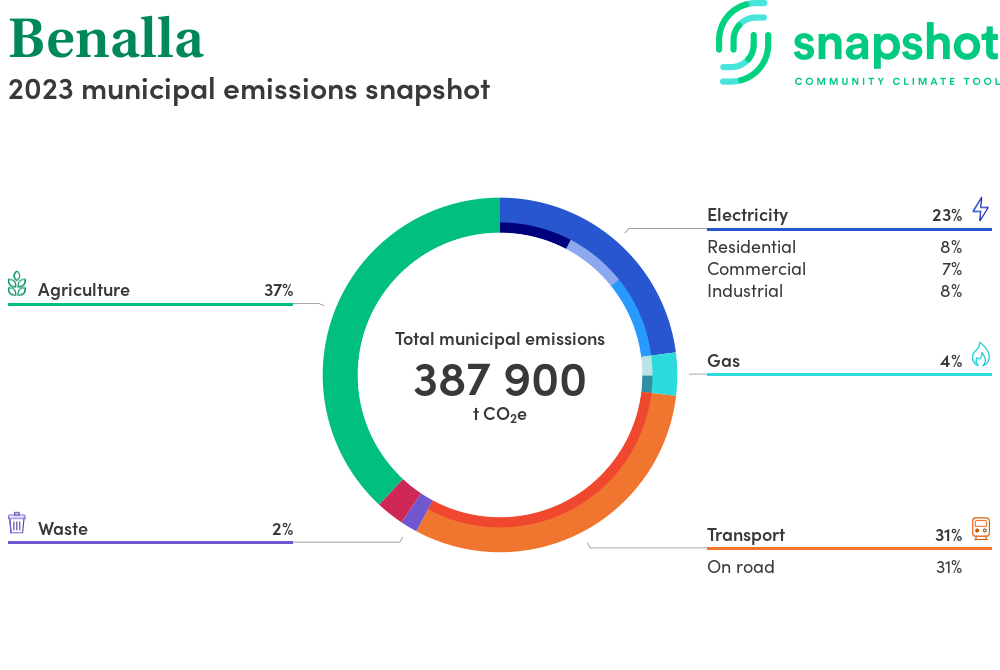Click the Waste trash bin icon
Screen dimensions: 1000x670
[x=17, y=523]
